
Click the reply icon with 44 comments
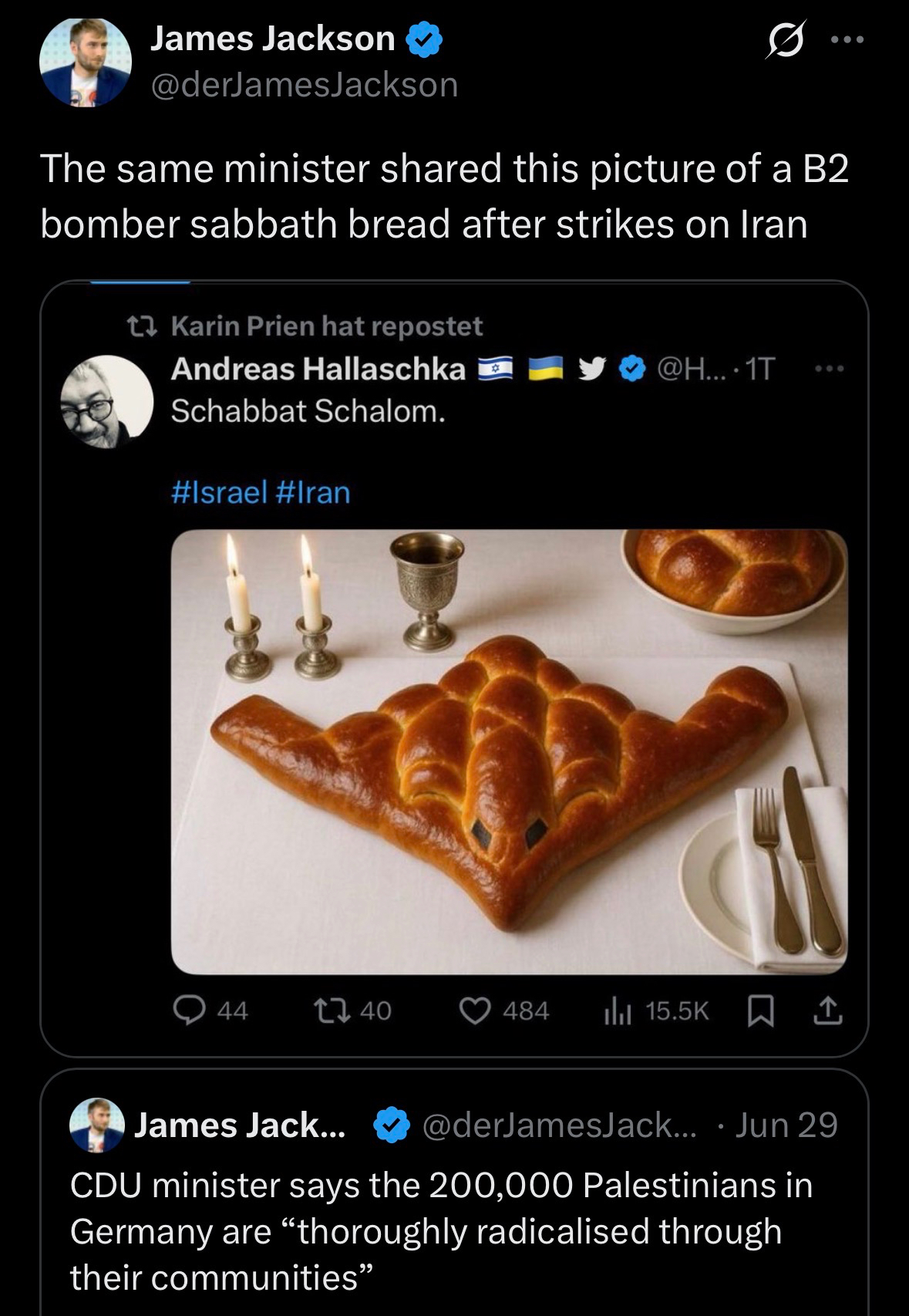[189, 1011]
